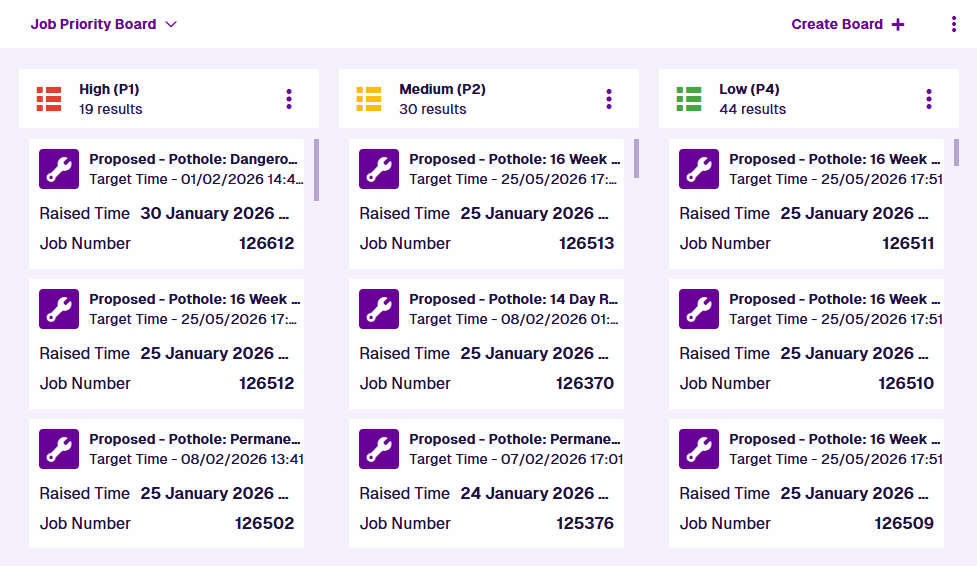Open the board-level three-dot menu
The height and width of the screenshot is (566, 977).
(954, 24)
